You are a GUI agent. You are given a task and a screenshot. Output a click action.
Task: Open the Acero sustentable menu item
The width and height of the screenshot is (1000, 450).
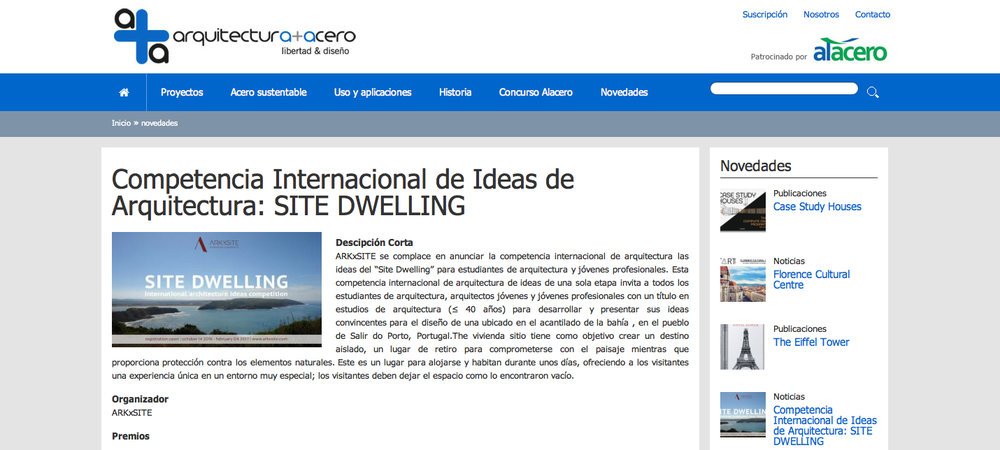[x=268, y=92]
